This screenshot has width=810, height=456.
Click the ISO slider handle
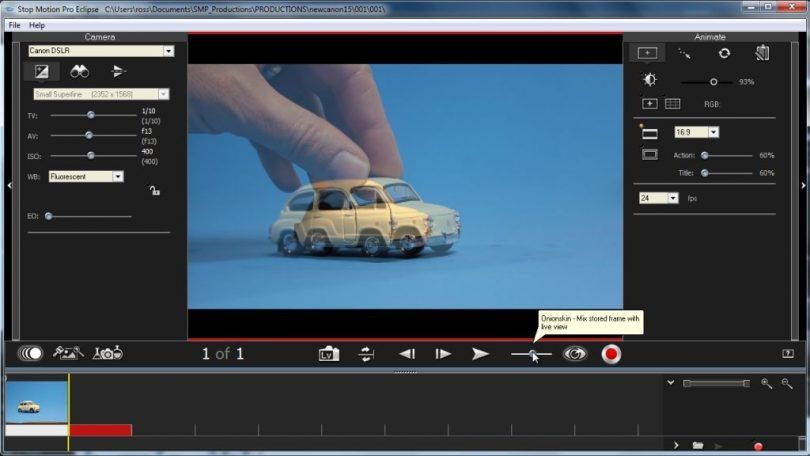tap(91, 155)
